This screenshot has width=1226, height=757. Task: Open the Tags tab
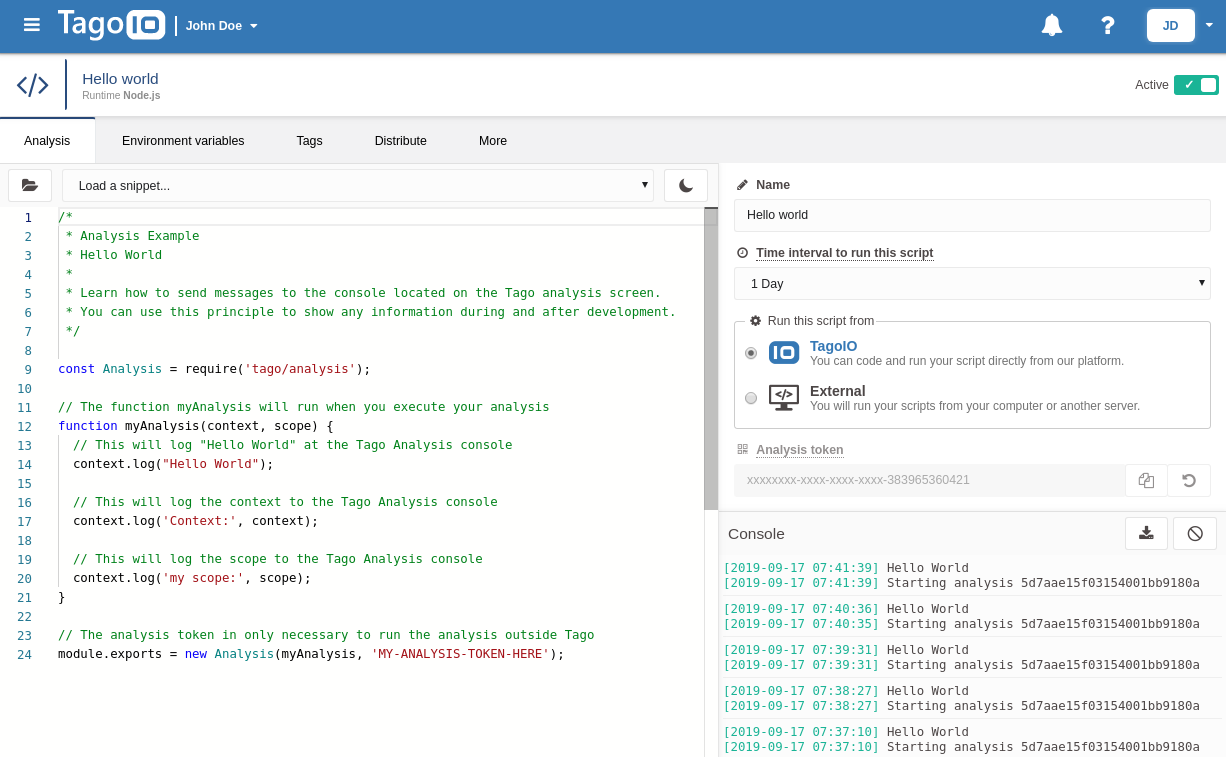coord(309,141)
